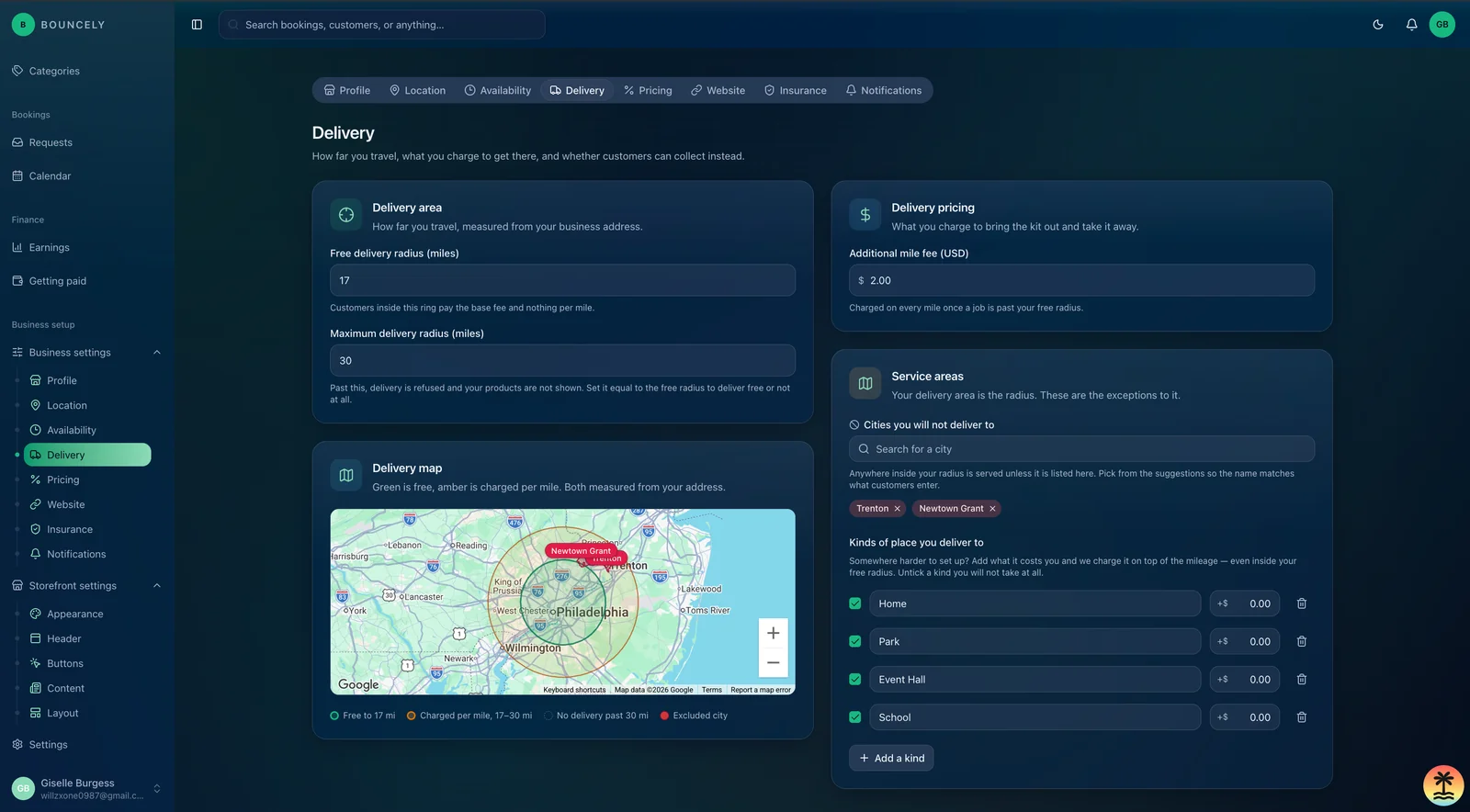Switch to the Website tab

[x=718, y=90]
